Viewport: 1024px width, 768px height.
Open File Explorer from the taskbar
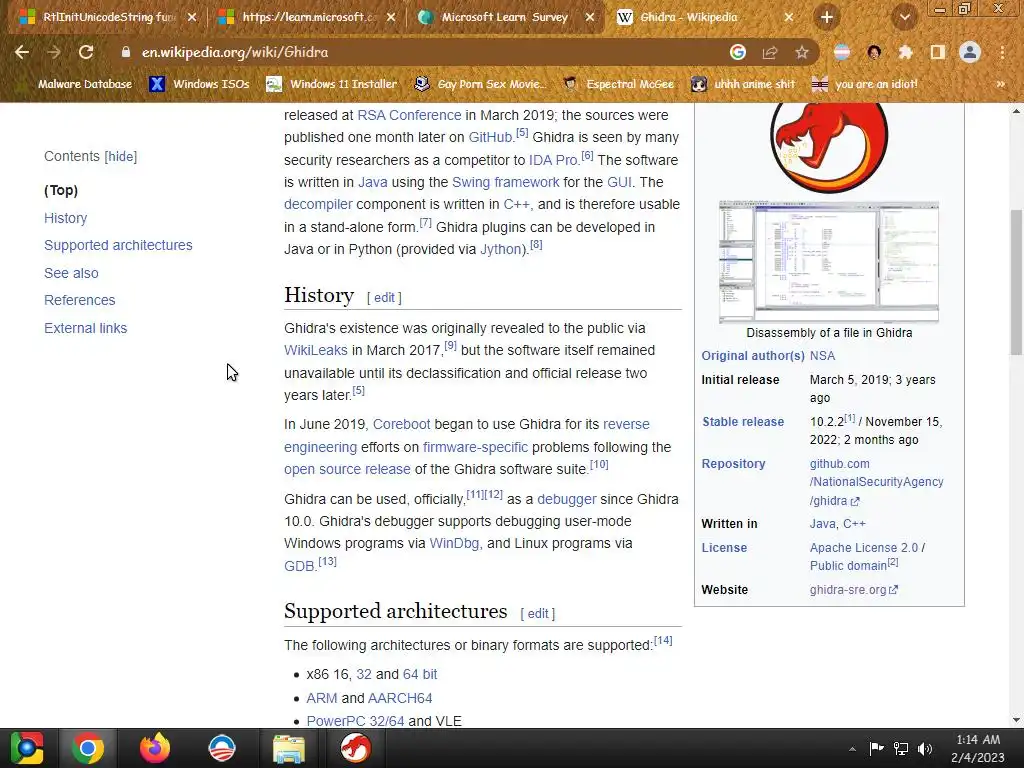(x=288, y=748)
